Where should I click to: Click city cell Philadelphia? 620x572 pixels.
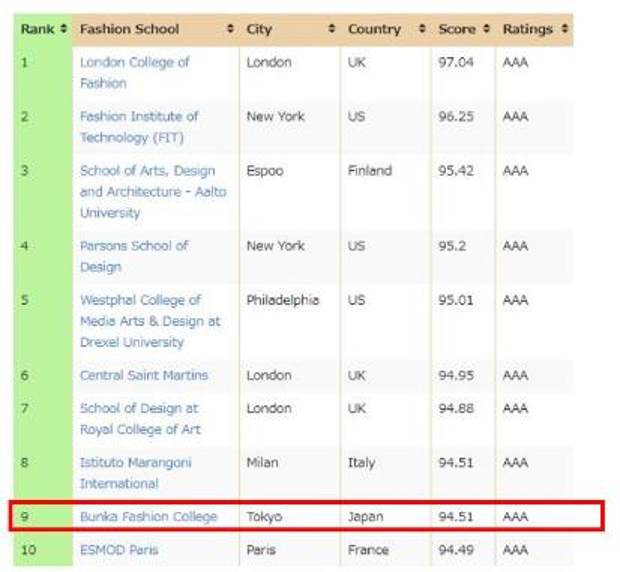point(283,300)
